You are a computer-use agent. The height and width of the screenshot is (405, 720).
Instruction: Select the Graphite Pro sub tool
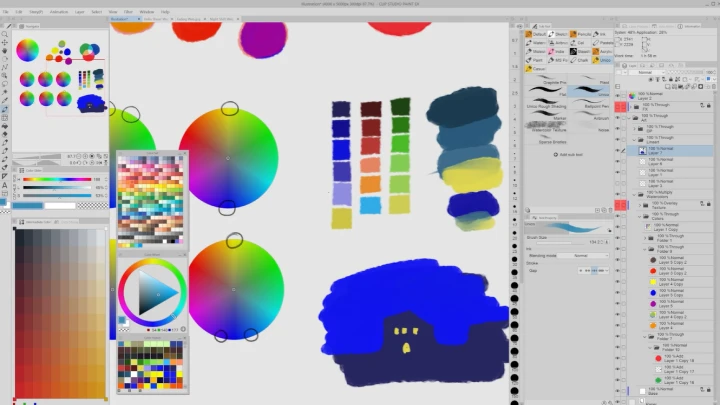pos(546,79)
